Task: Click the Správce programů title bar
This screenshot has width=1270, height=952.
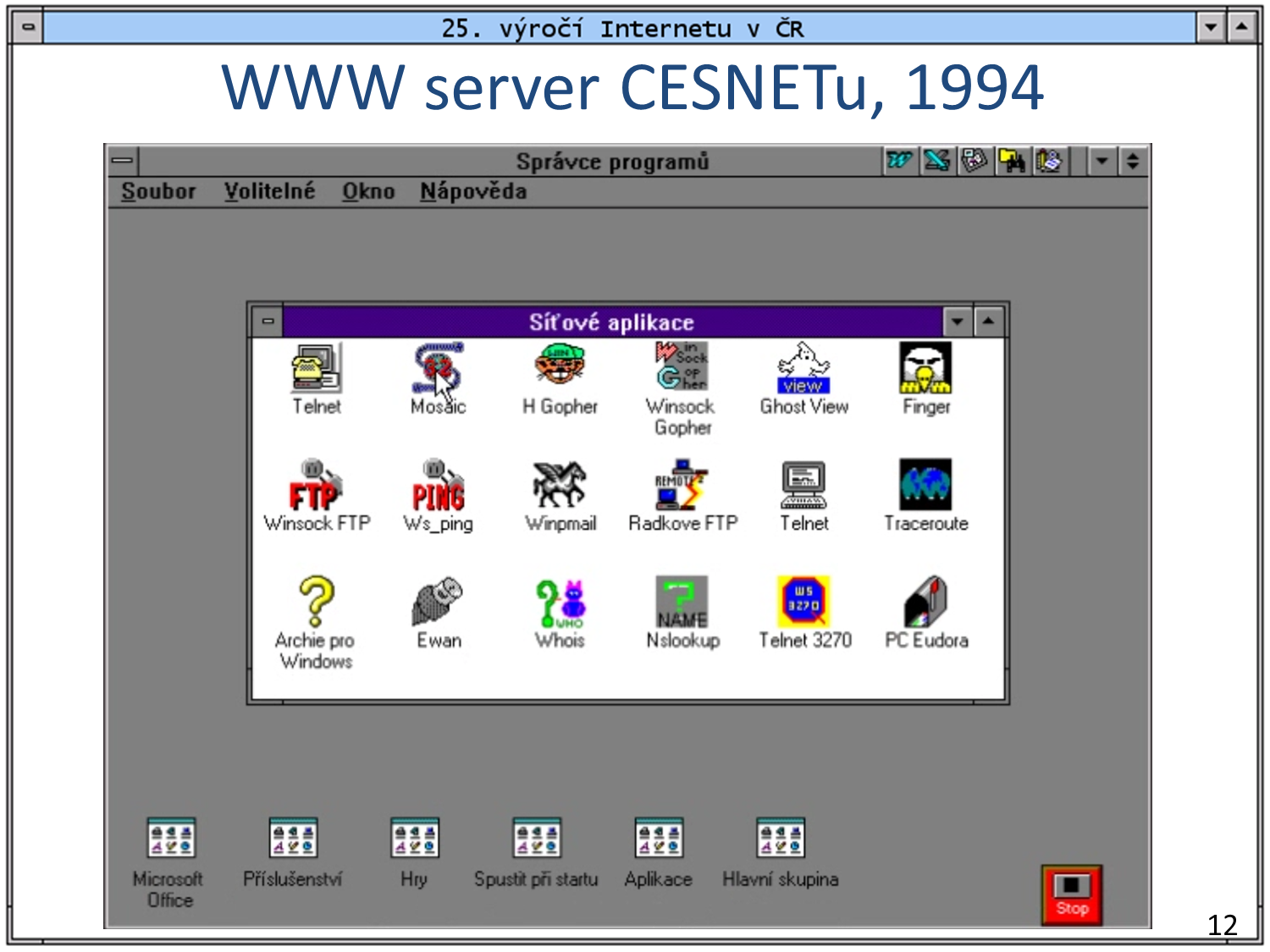Action: [x=511, y=160]
